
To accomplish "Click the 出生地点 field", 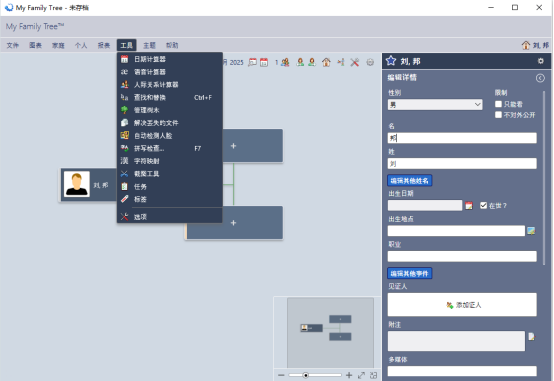I will (x=456, y=231).
